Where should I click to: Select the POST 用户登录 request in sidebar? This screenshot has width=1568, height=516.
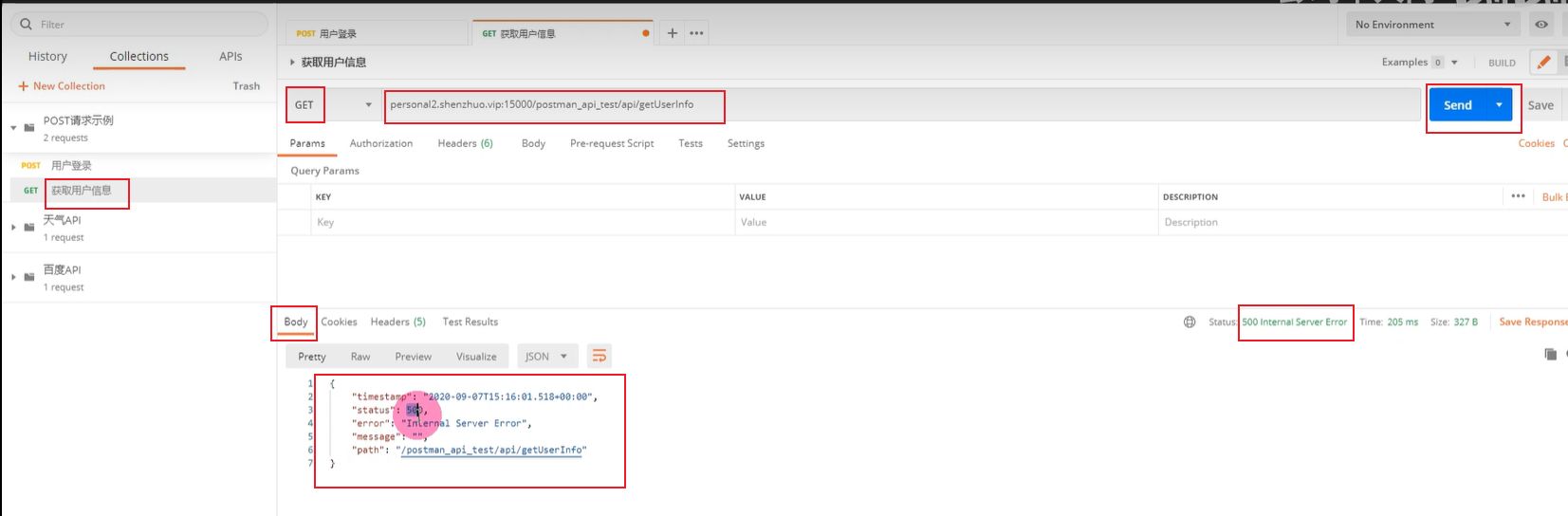(x=71, y=166)
